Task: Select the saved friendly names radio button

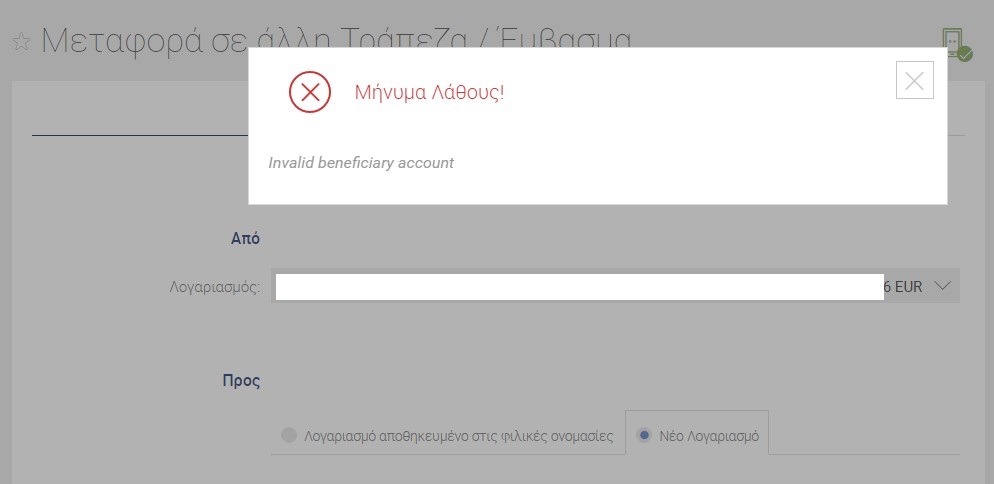Action: (289, 435)
